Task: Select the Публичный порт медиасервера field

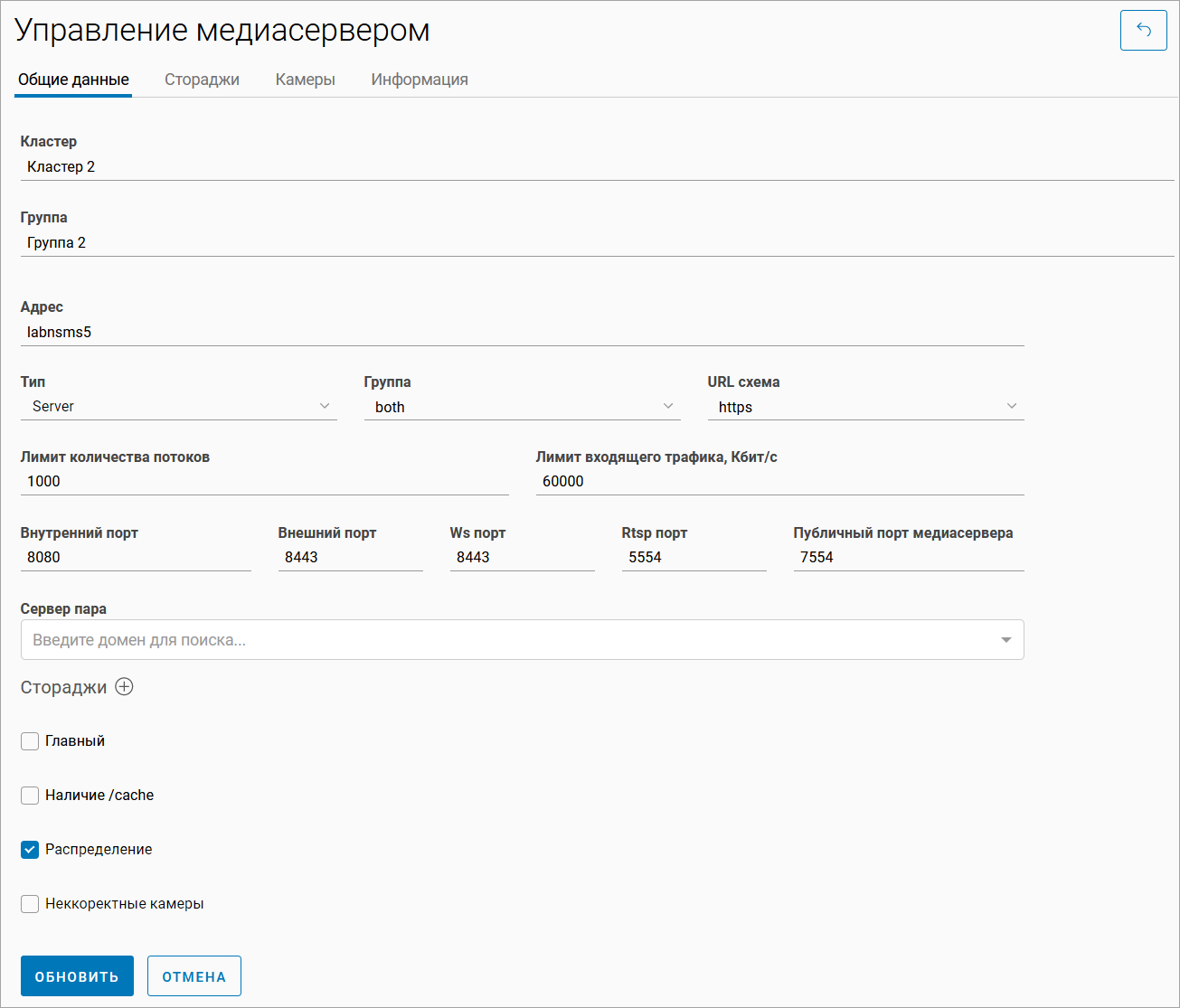Action: click(x=908, y=557)
